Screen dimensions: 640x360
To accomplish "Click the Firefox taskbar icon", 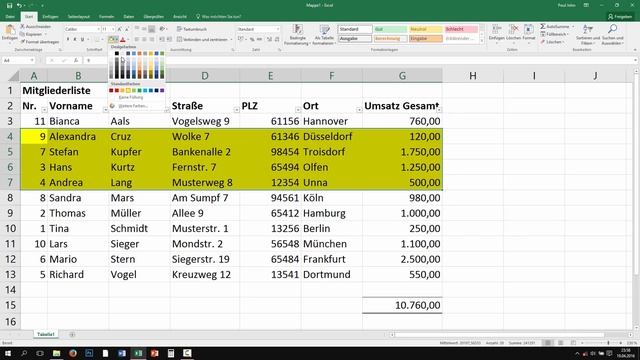I will [x=73, y=353].
